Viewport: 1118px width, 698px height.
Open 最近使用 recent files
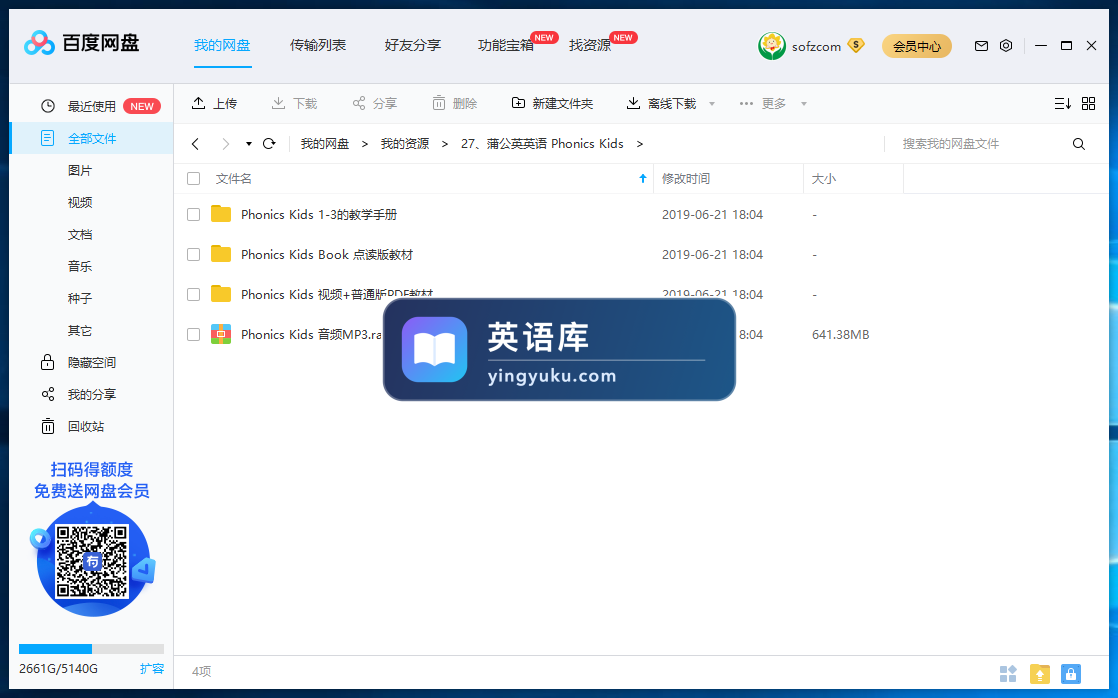91,106
